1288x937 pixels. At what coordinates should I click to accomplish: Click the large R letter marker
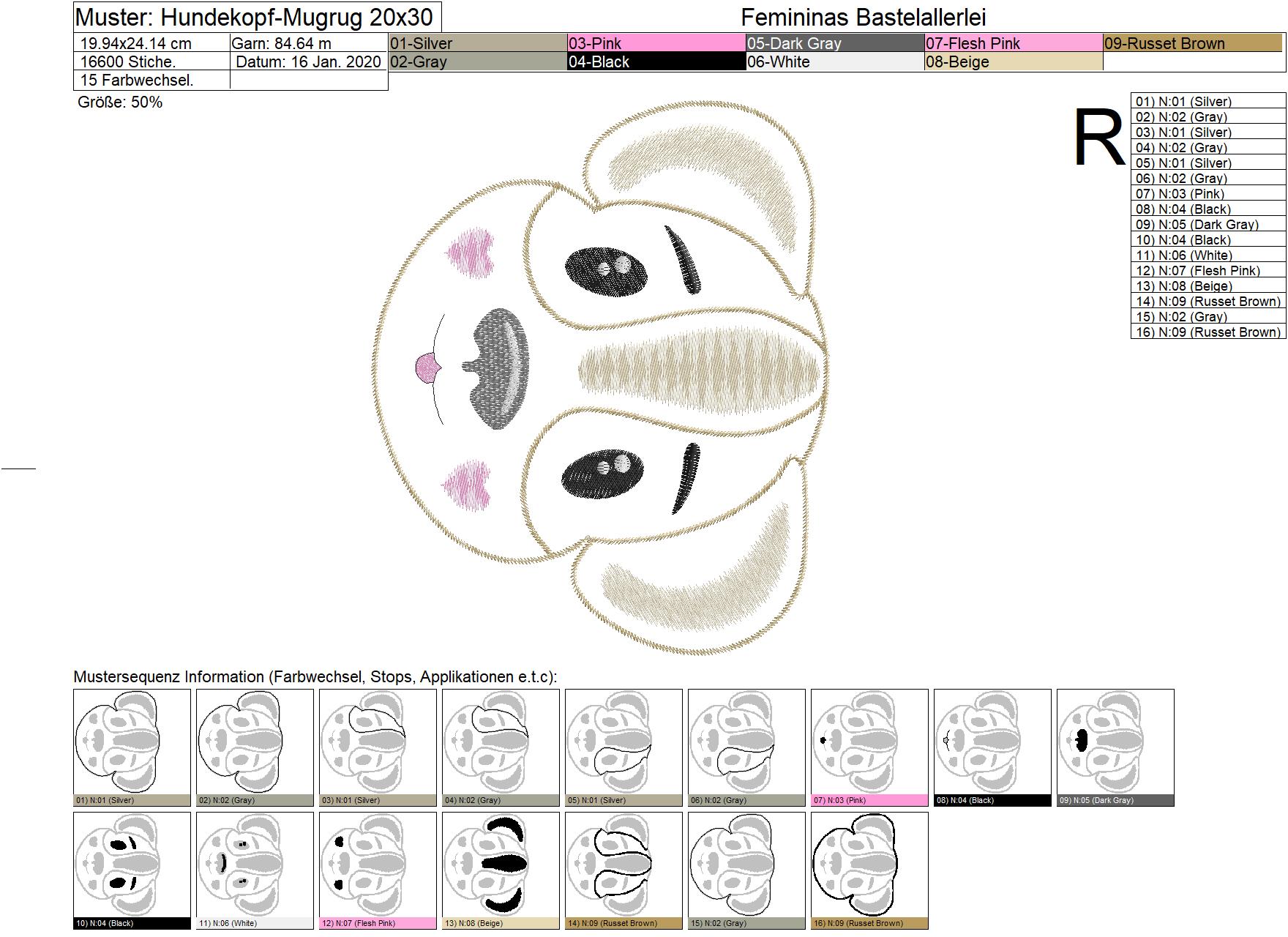1098,138
